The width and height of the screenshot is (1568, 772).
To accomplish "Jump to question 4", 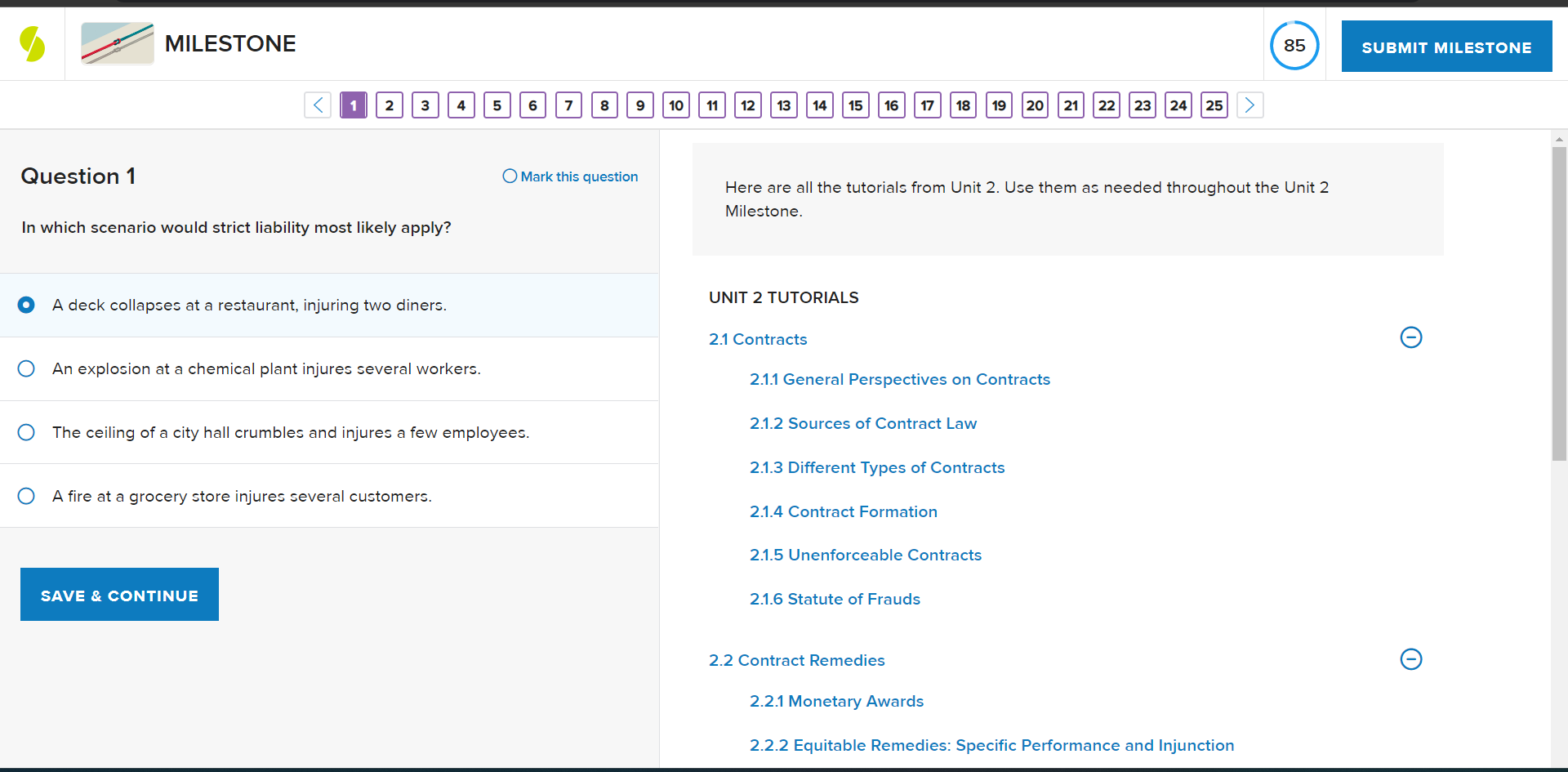I will coord(461,105).
